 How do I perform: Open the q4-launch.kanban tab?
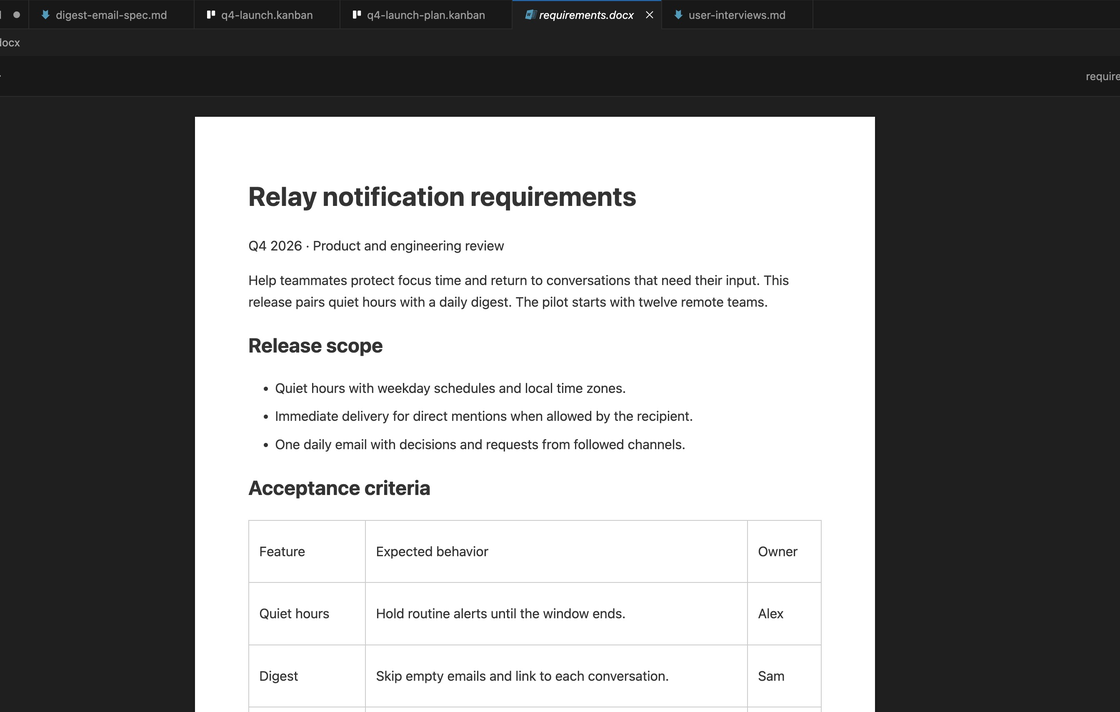[x=266, y=15]
